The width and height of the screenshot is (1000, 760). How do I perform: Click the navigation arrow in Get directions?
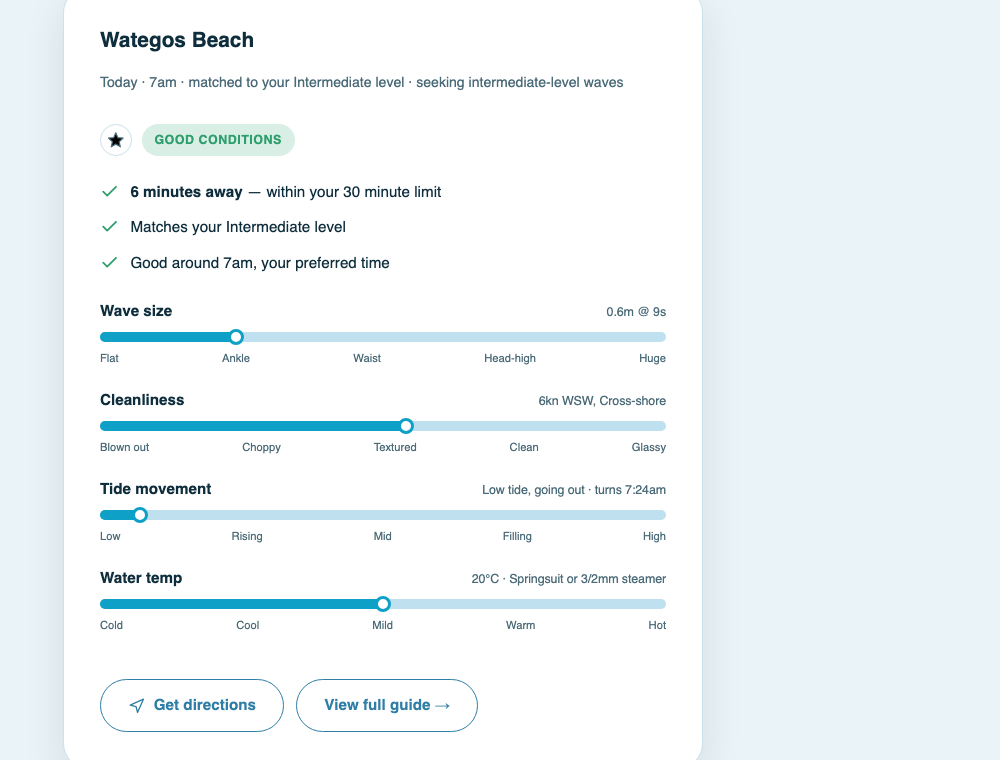[x=136, y=705]
